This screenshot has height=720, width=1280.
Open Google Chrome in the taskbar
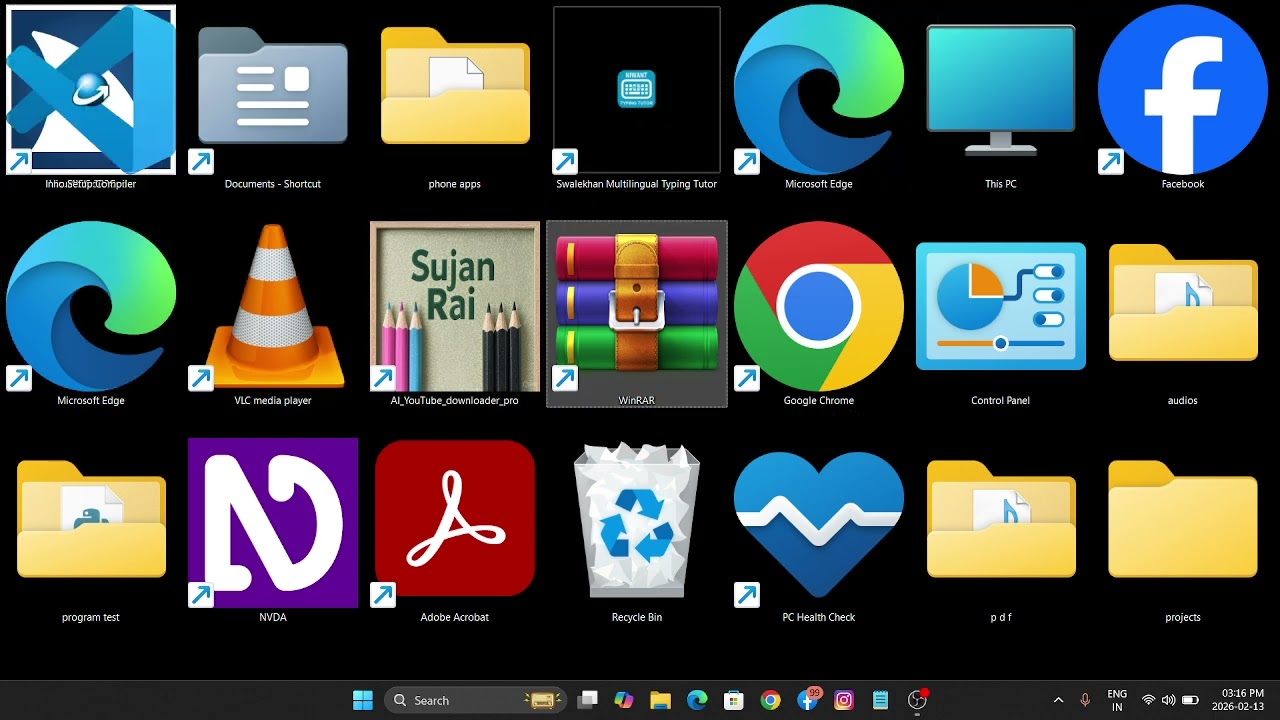pos(770,700)
